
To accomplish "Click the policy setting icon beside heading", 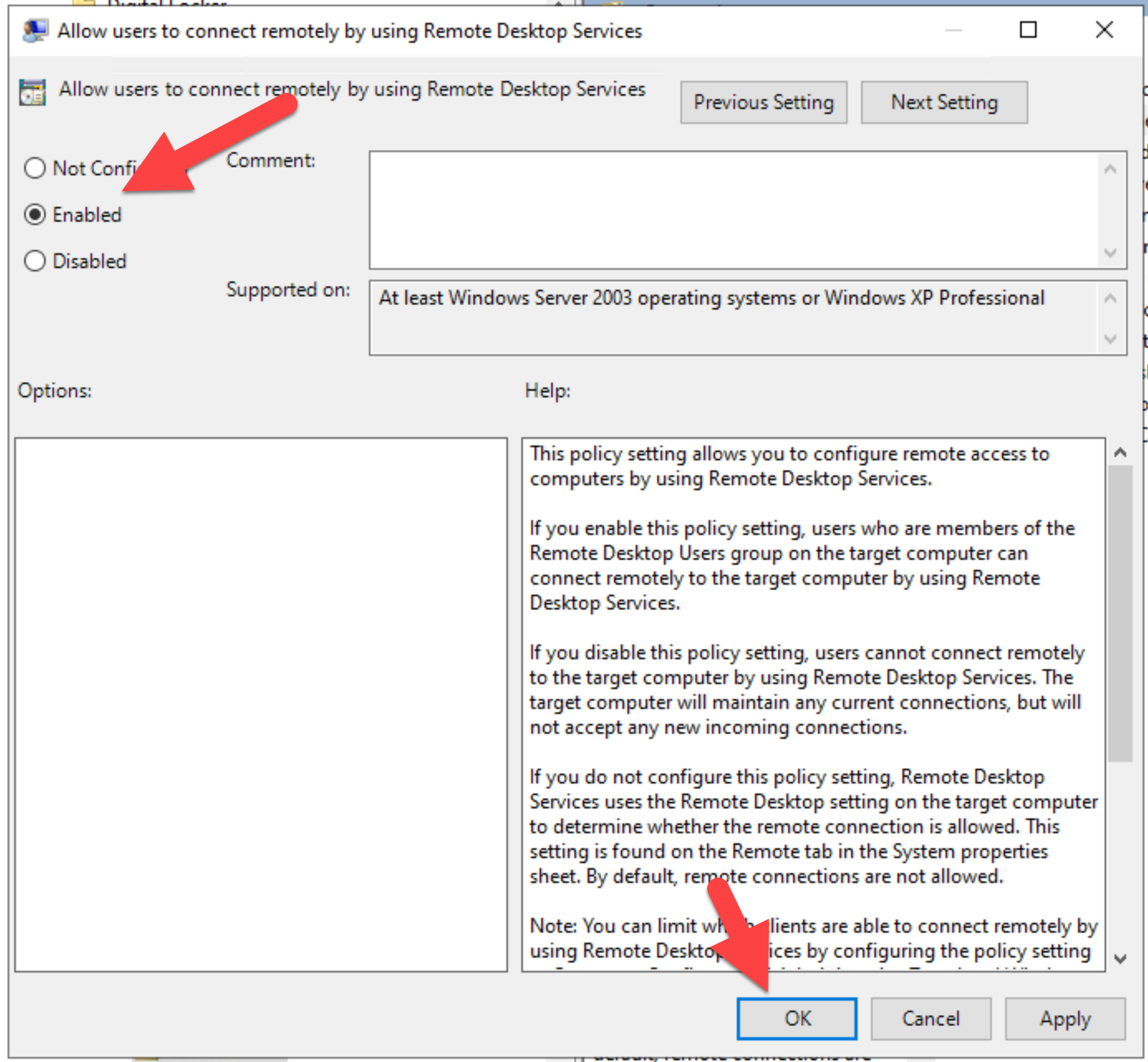I will tap(32, 92).
